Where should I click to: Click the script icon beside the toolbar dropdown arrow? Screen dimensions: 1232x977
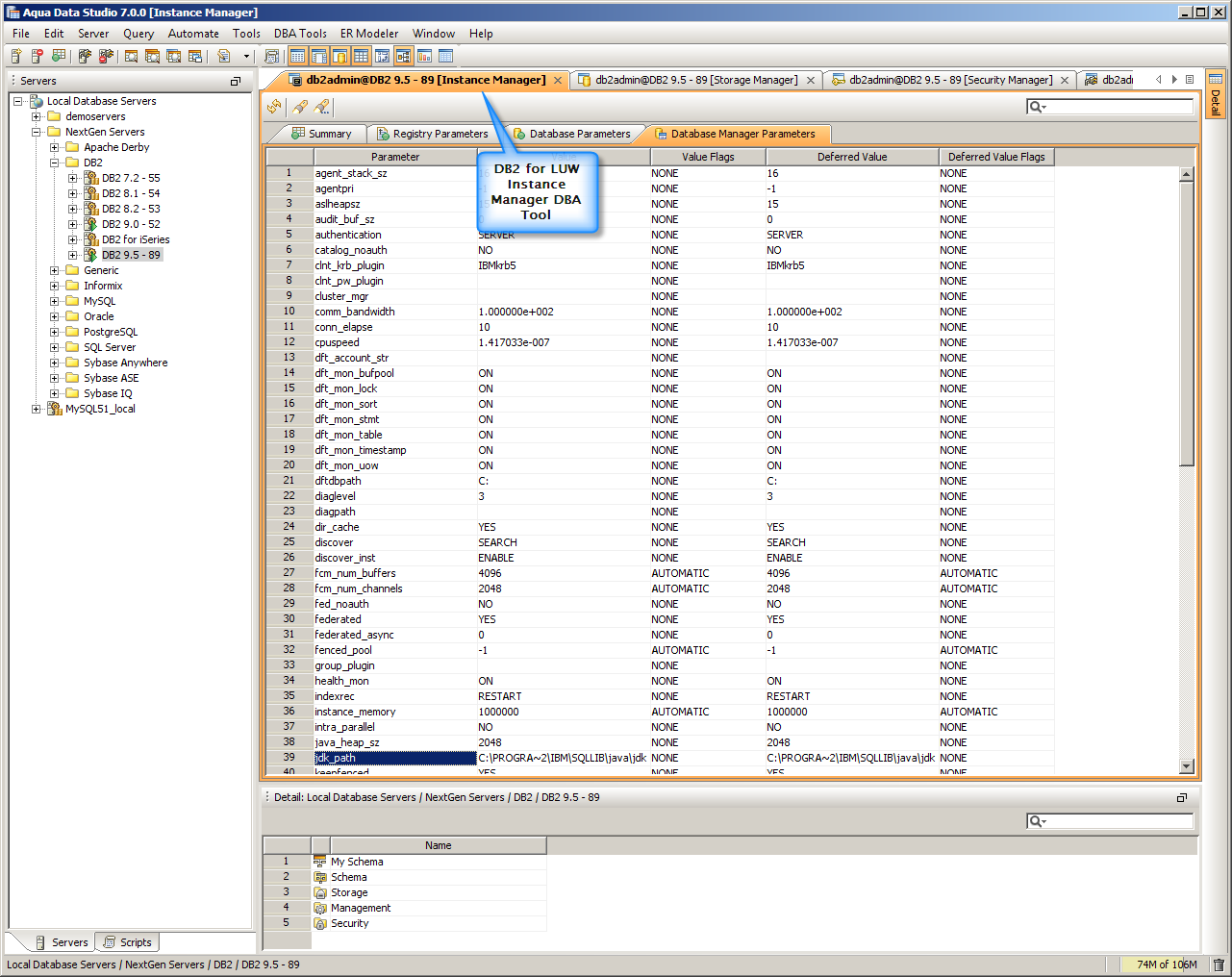click(224, 57)
